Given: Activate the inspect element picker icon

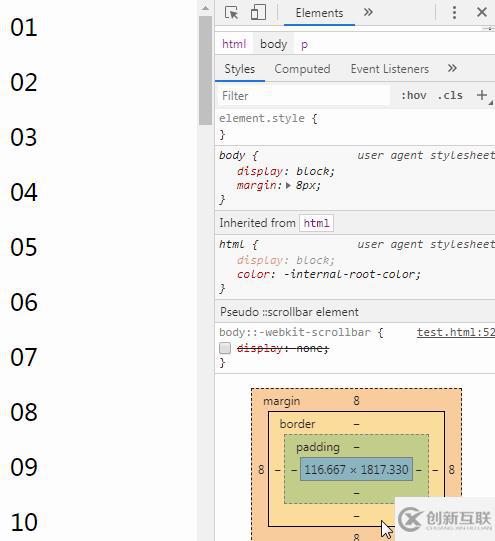Looking at the screenshot, I should 231,13.
